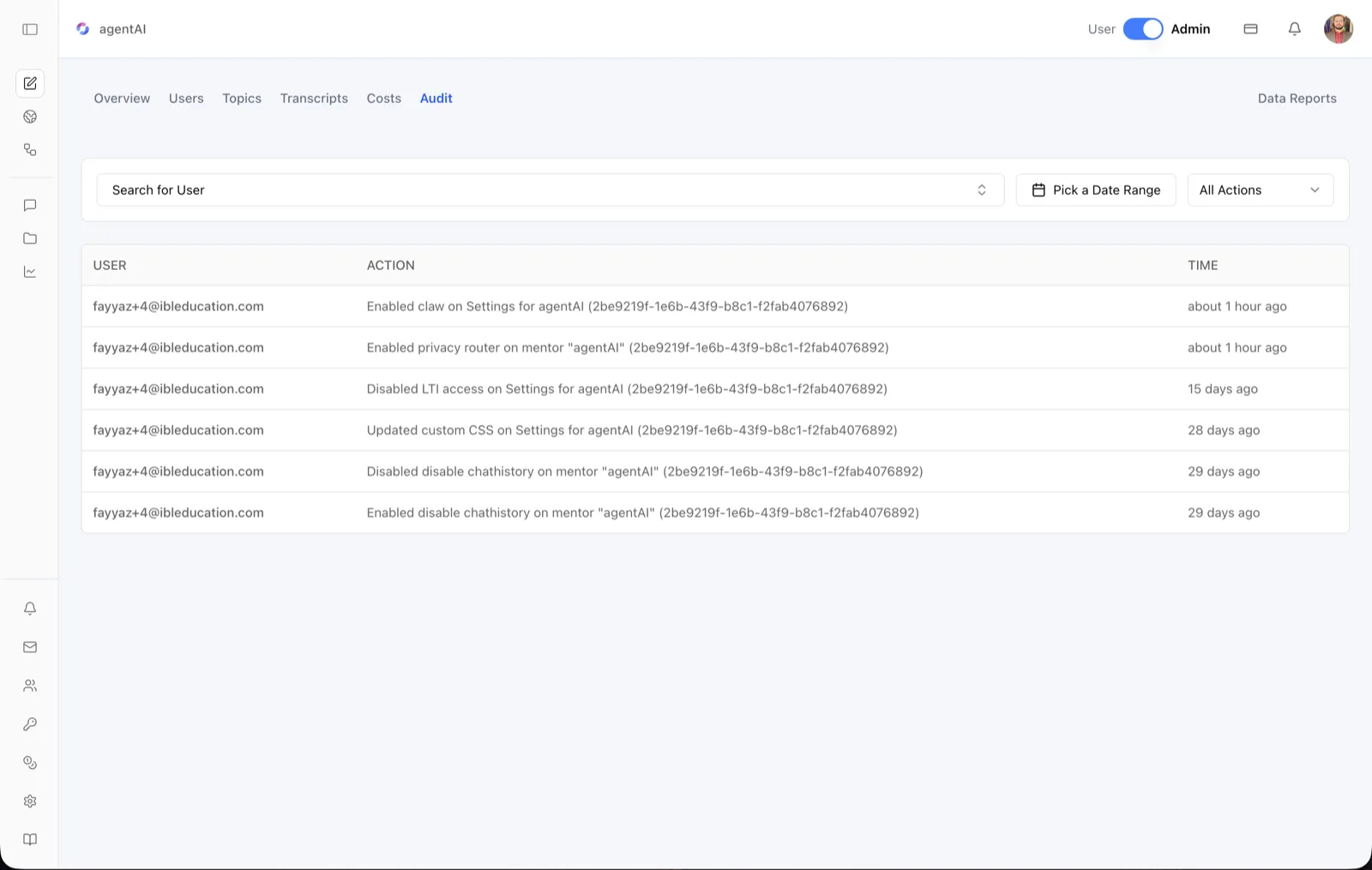
Task: Switch to the Topics tab
Action: click(242, 99)
